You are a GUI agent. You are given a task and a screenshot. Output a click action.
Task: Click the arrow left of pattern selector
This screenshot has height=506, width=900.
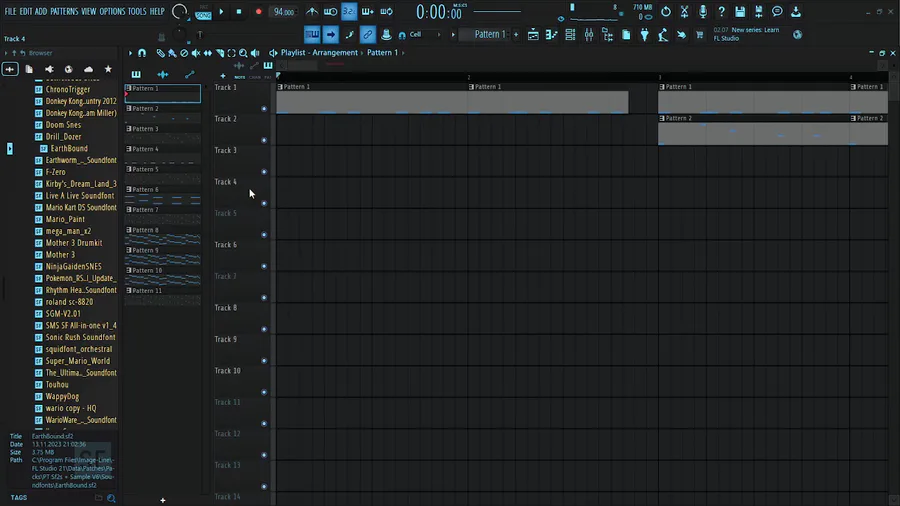(x=453, y=35)
